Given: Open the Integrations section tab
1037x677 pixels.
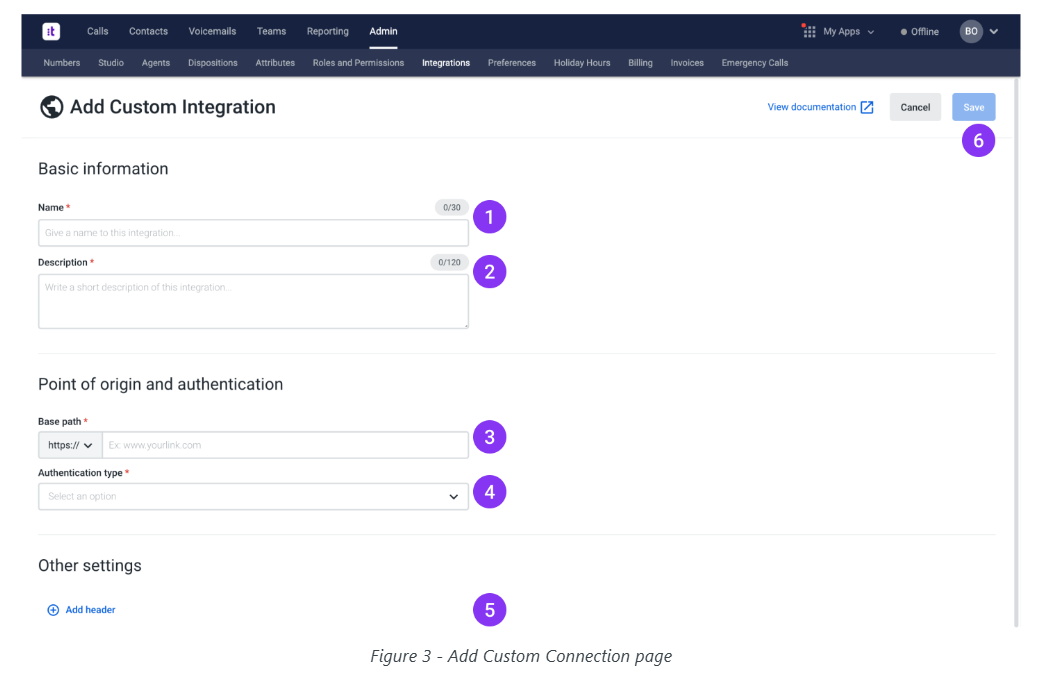Looking at the screenshot, I should click(445, 62).
